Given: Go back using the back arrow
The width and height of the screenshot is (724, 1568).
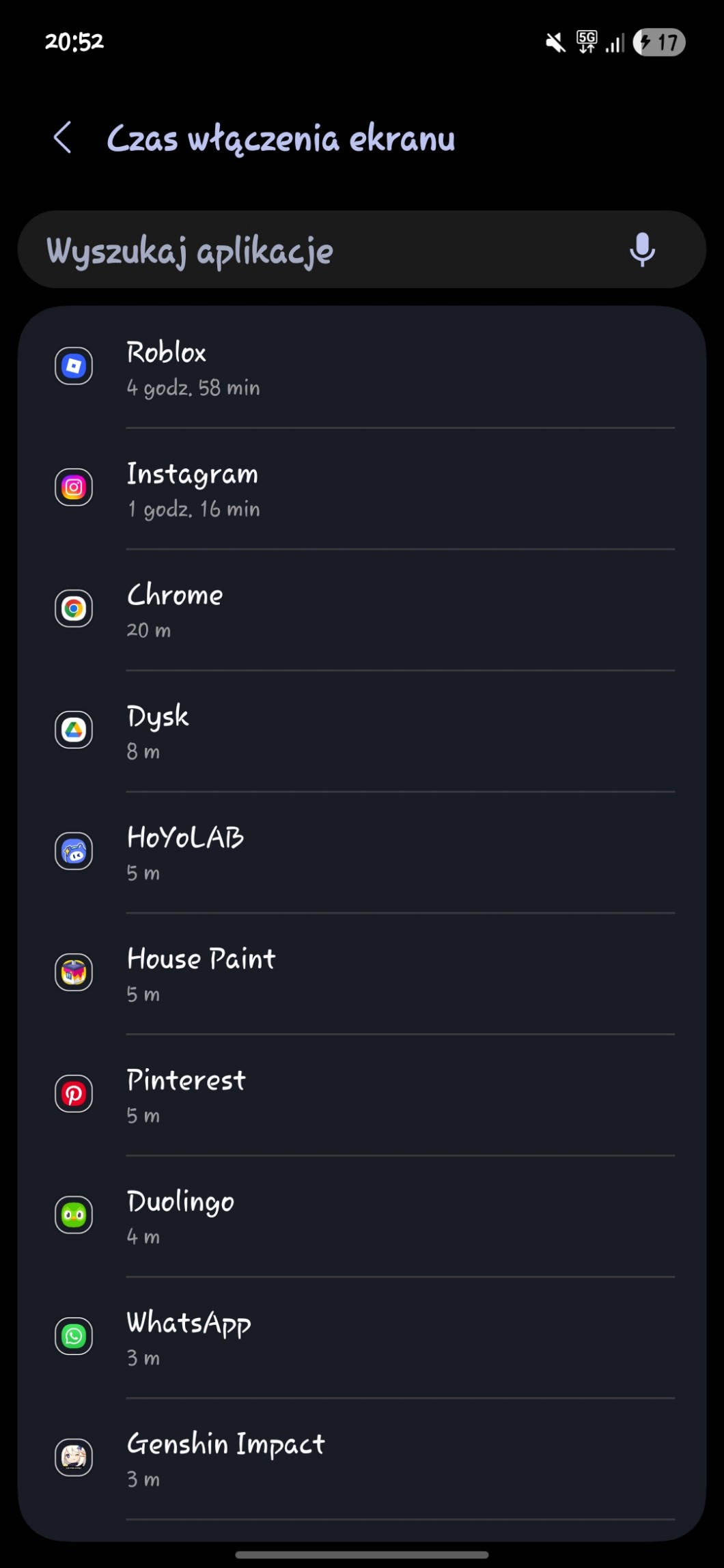Looking at the screenshot, I should tap(63, 138).
